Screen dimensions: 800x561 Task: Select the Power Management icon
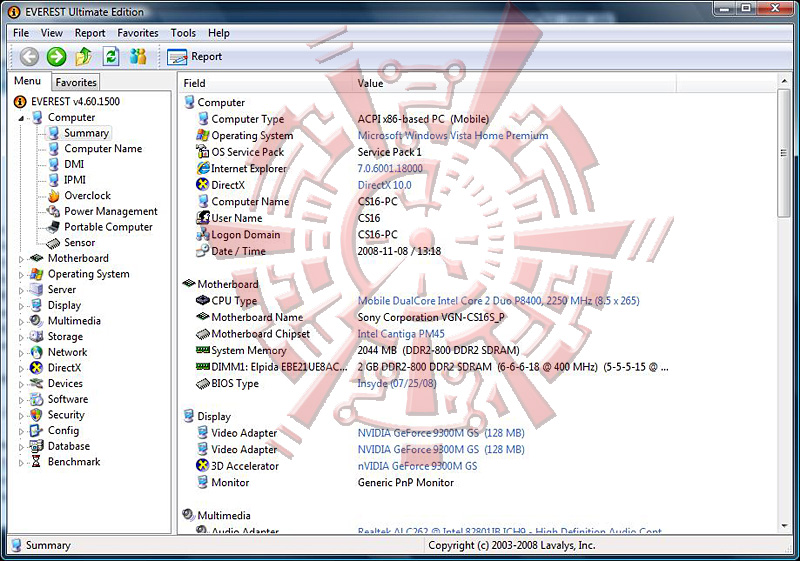point(53,211)
